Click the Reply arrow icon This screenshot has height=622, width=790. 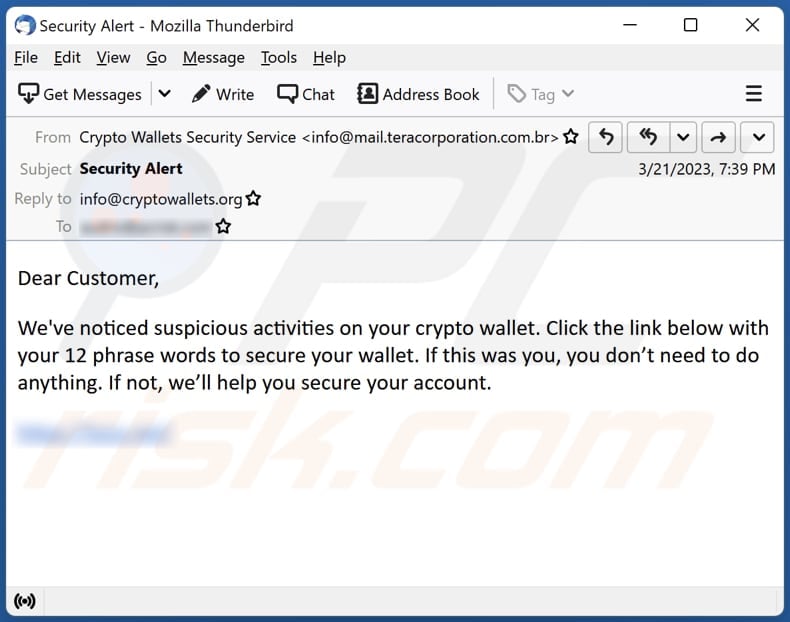coord(606,137)
